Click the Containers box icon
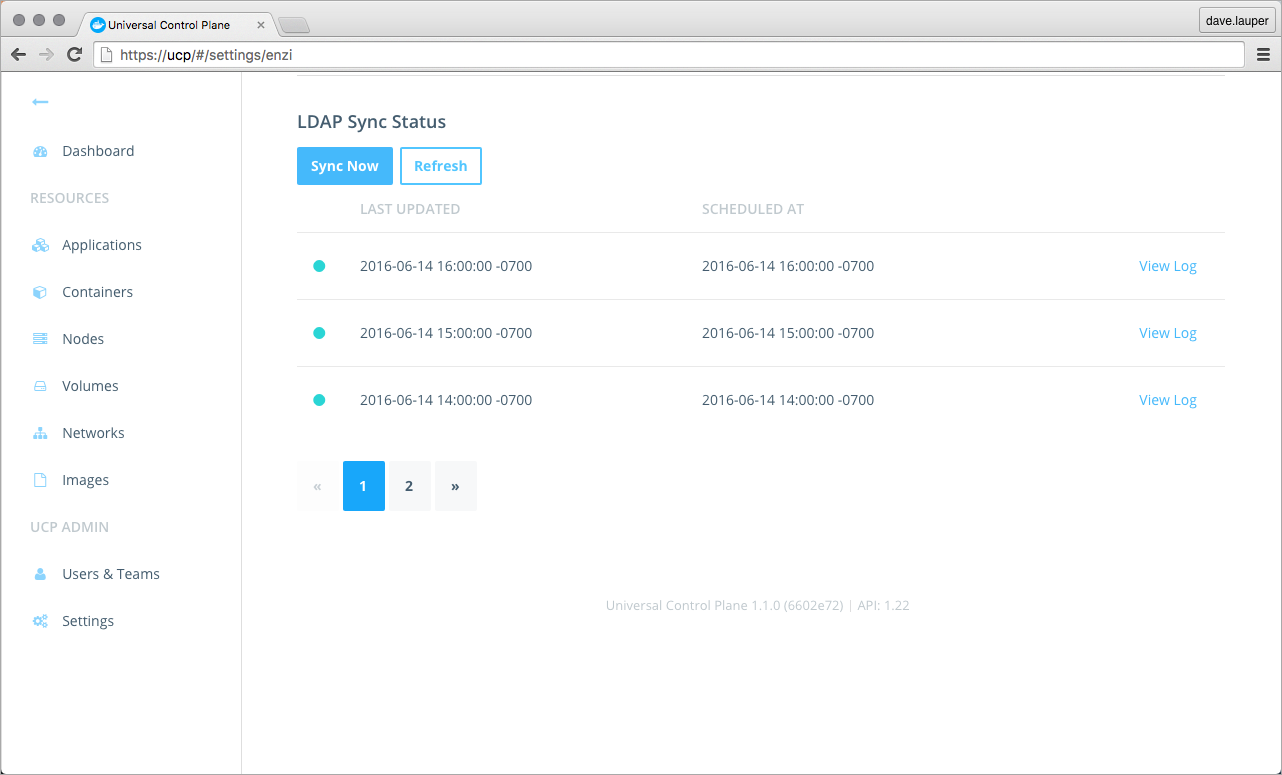This screenshot has width=1282, height=775. tap(40, 293)
